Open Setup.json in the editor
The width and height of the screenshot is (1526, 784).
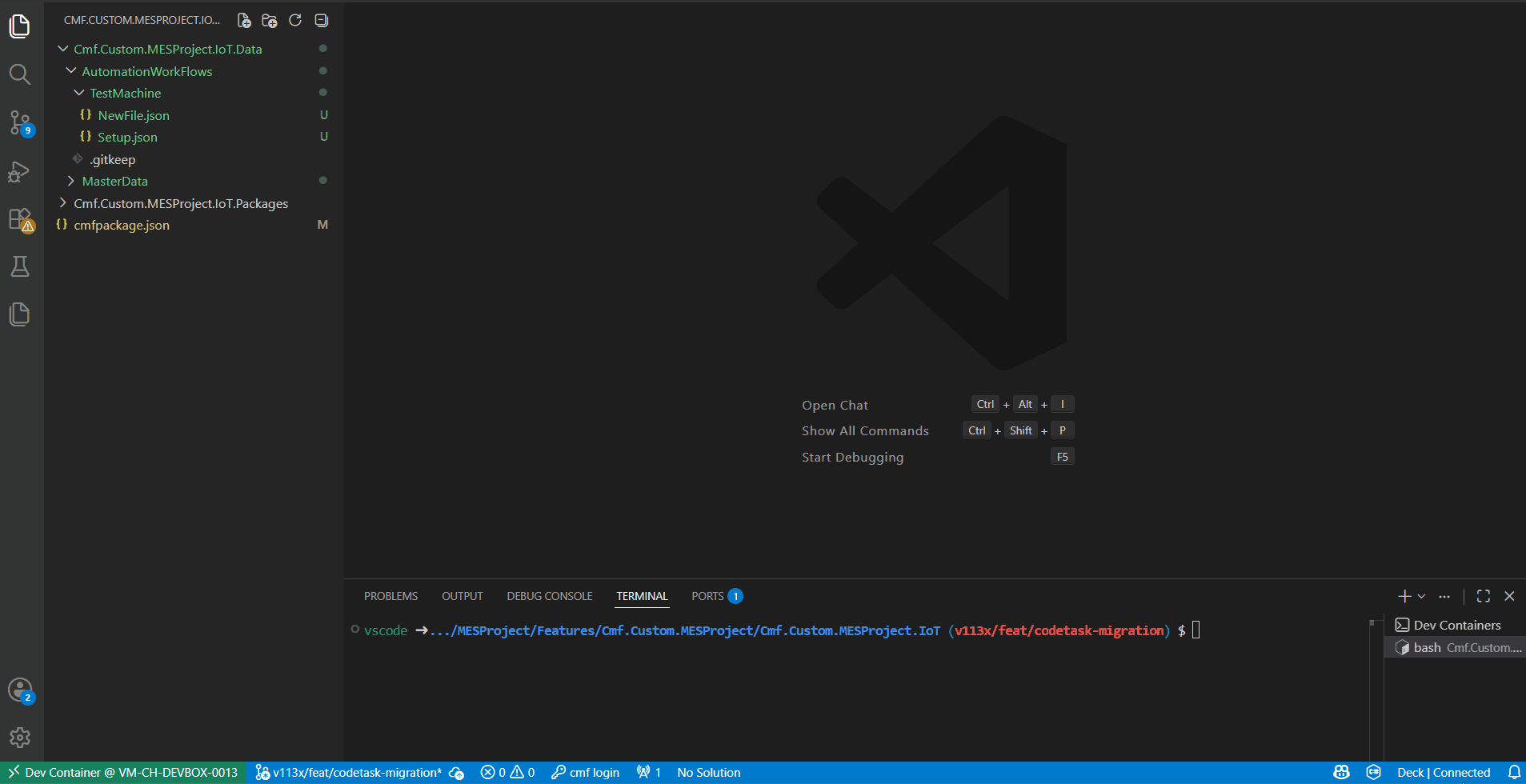coord(194,137)
